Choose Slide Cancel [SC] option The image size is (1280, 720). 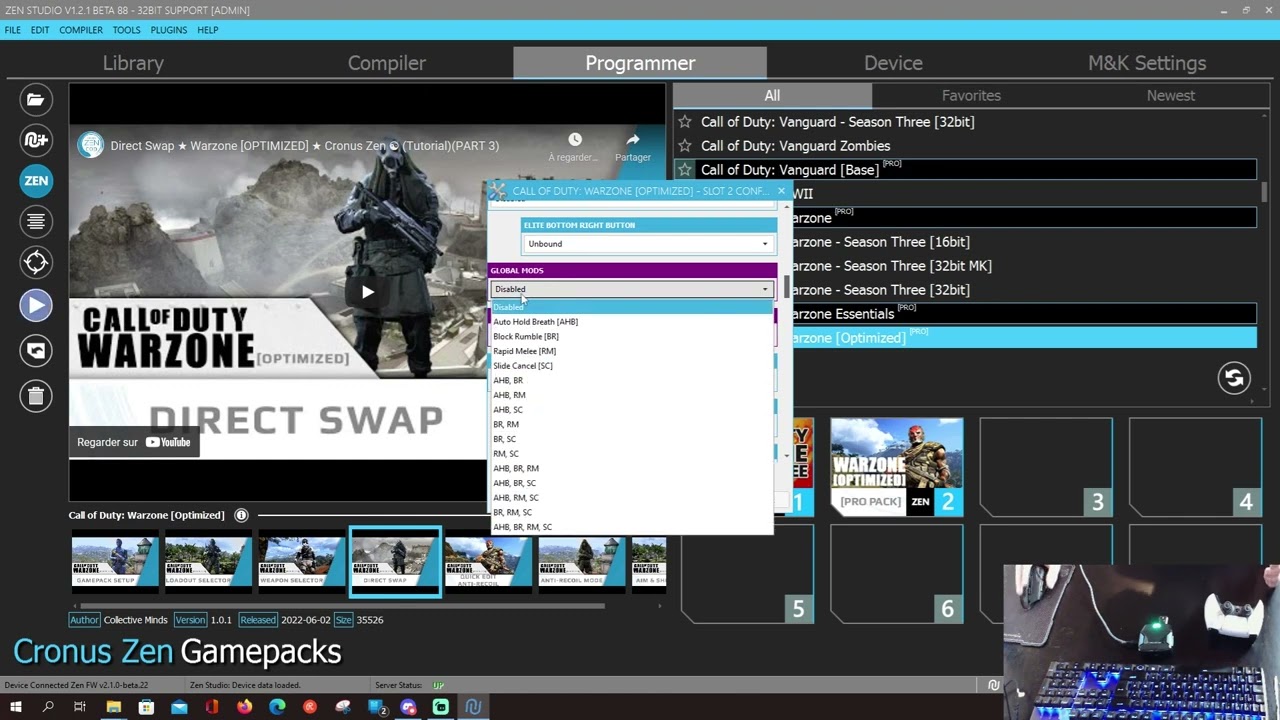click(x=631, y=366)
